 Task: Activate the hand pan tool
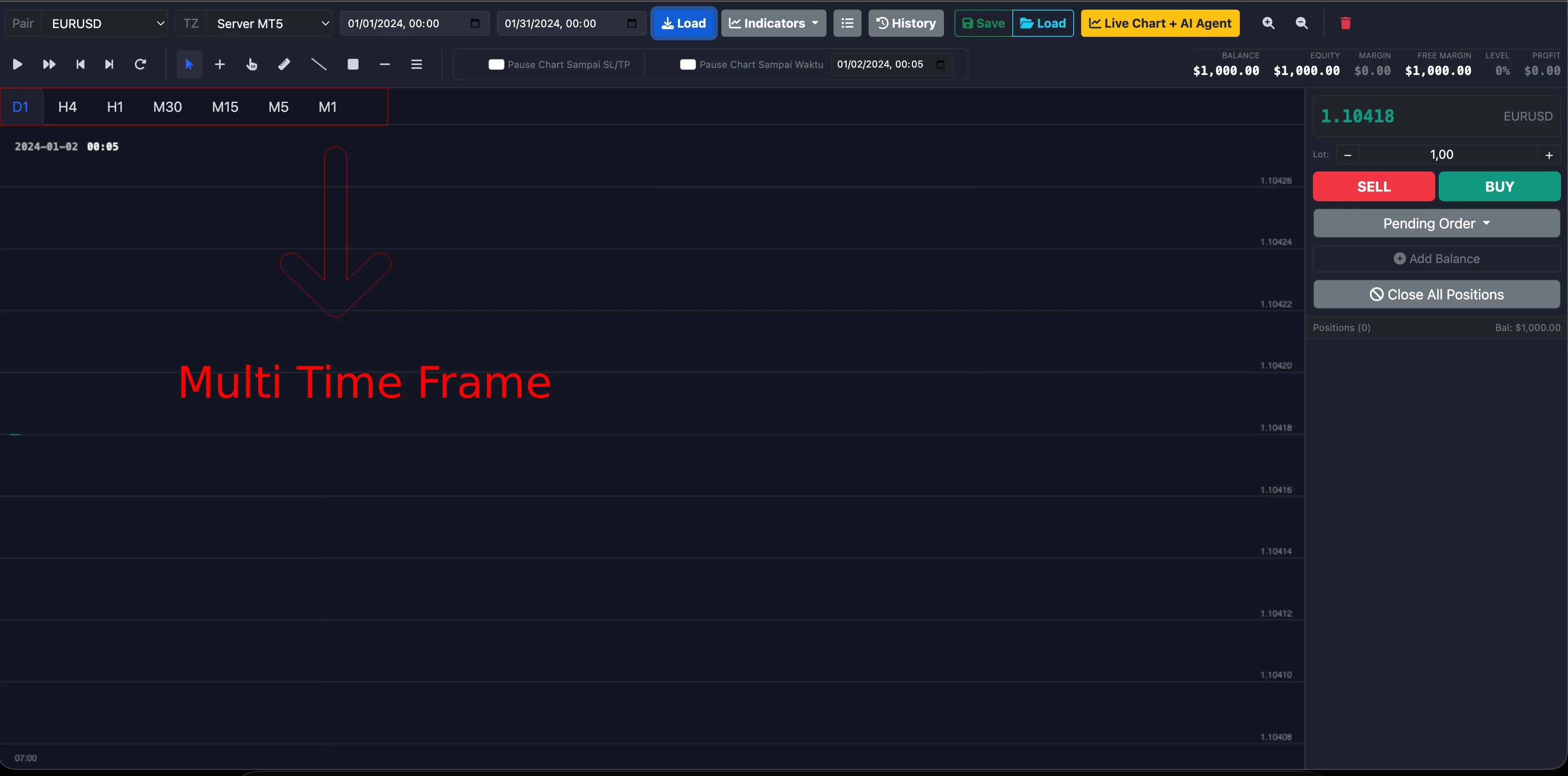(x=252, y=64)
